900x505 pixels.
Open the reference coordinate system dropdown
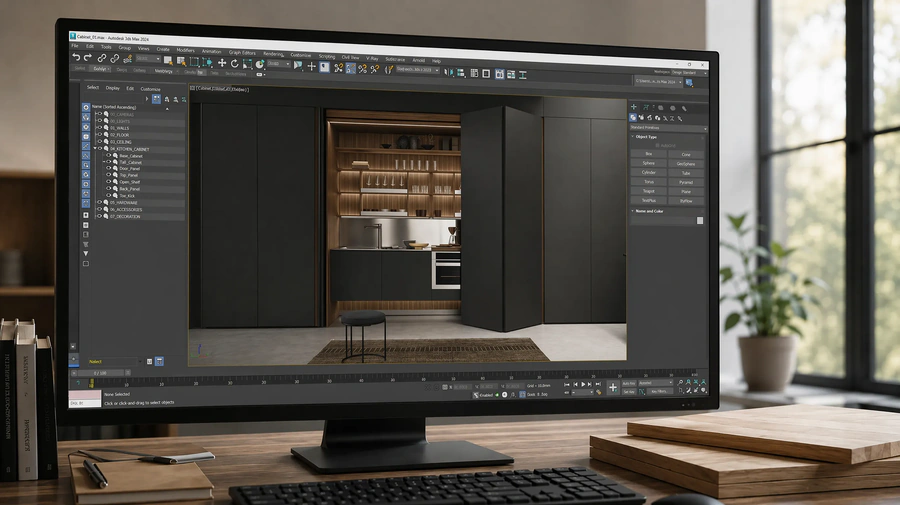coord(279,64)
